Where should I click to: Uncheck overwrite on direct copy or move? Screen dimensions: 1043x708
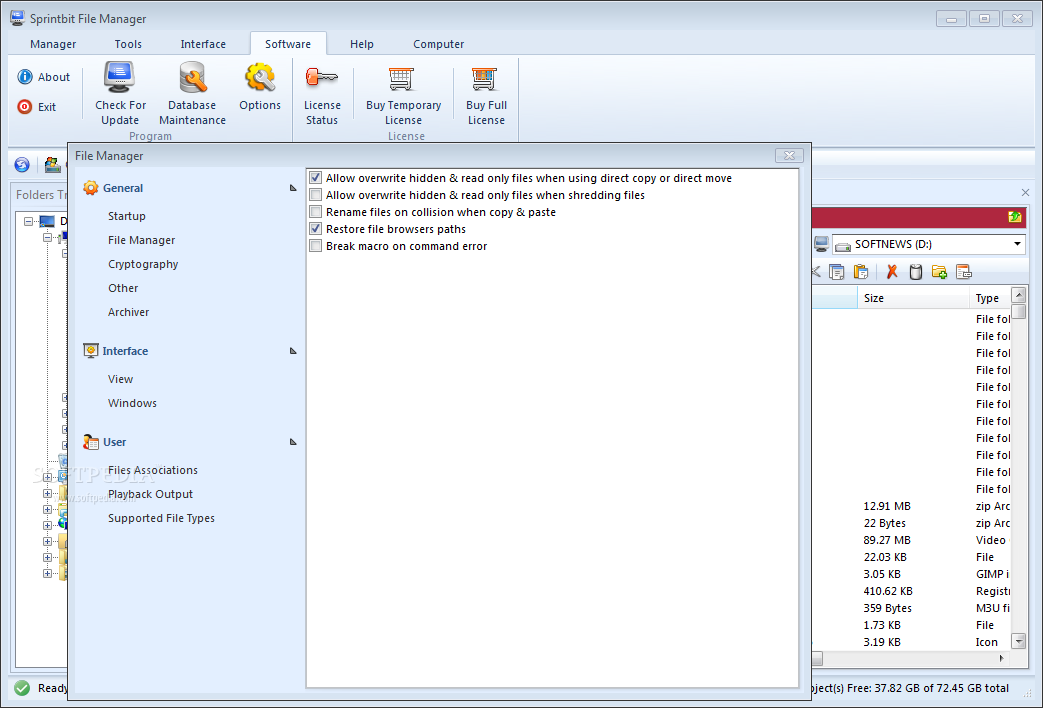[315, 178]
